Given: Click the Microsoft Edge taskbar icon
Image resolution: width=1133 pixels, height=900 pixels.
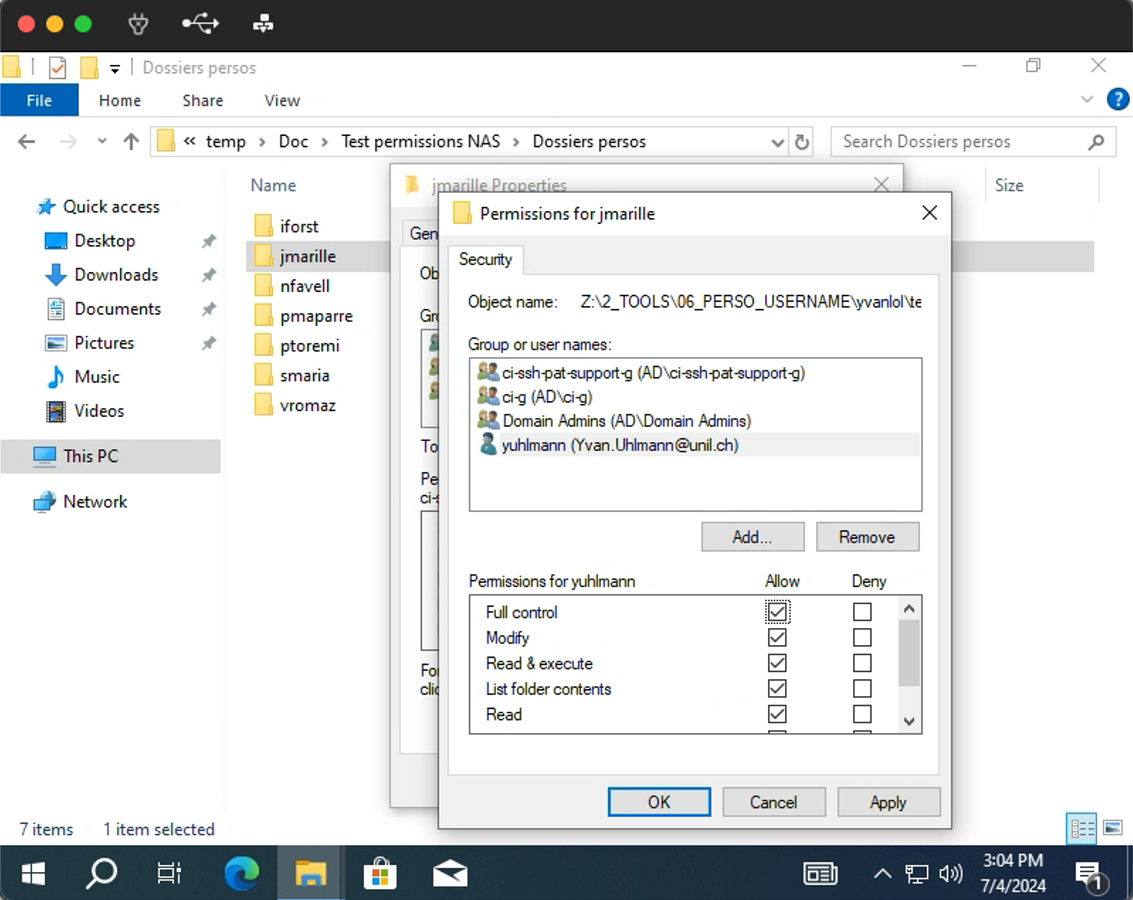Looking at the screenshot, I should 241,873.
